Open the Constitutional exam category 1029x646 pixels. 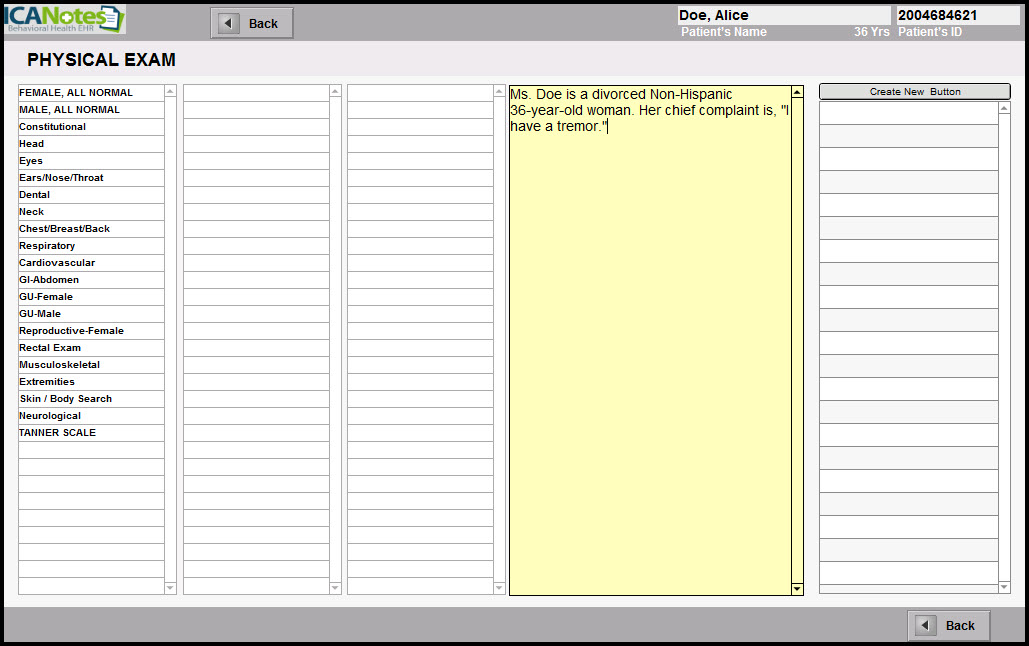coord(53,127)
